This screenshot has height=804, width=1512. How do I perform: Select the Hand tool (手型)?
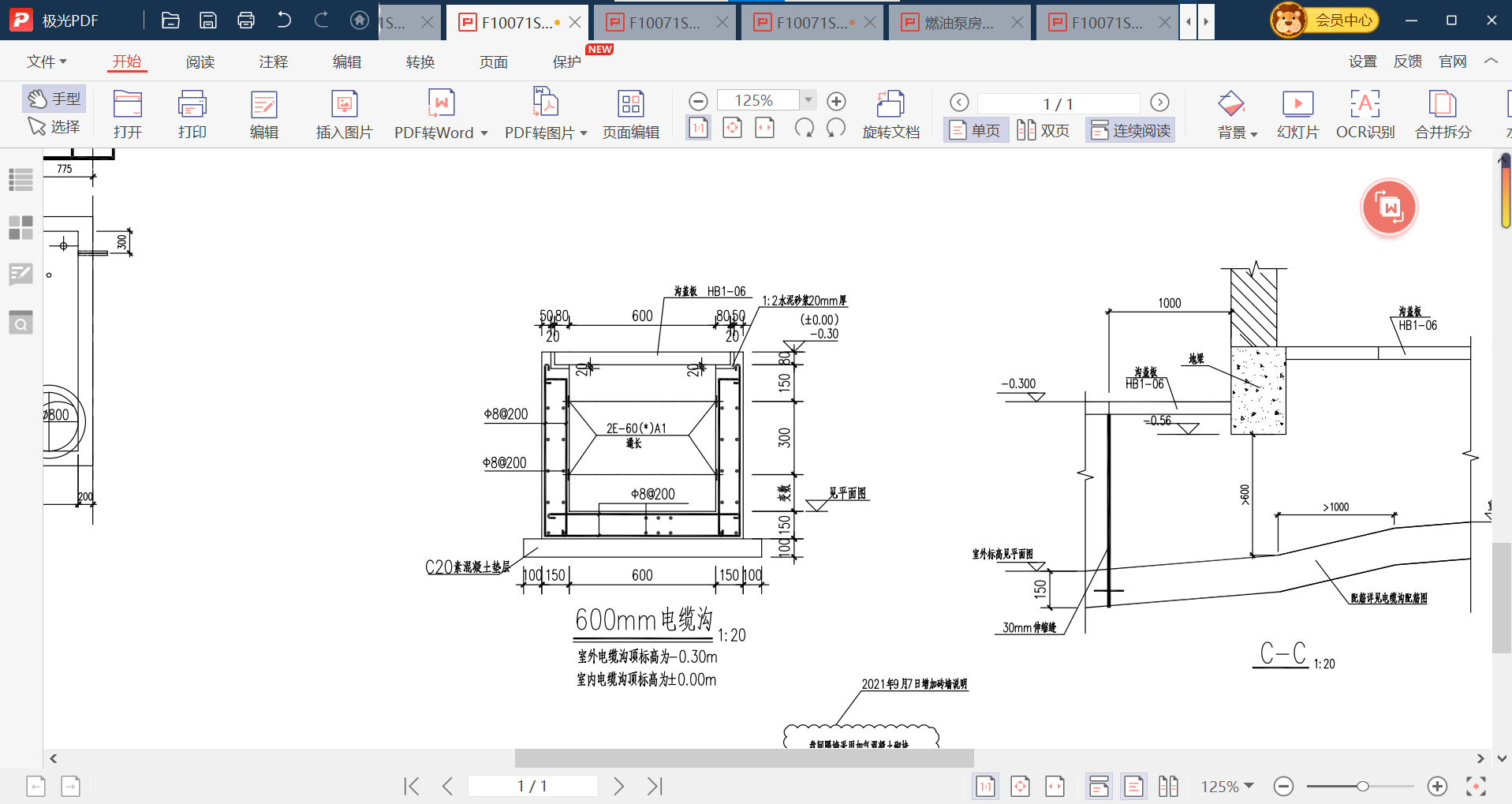54,99
